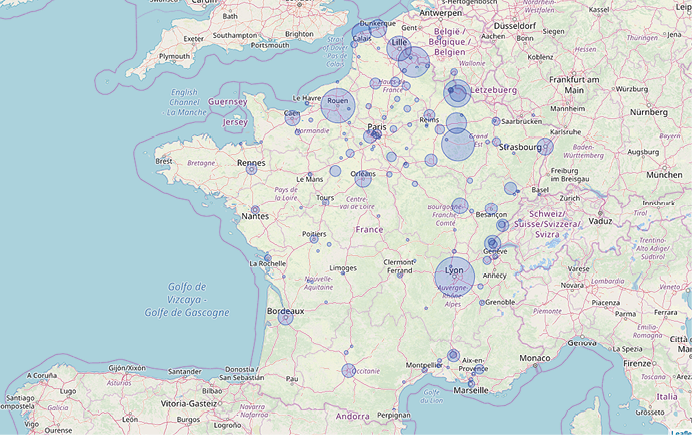The width and height of the screenshot is (692, 435).
Task: Click the circle marker near Besançon
Action: point(491,208)
